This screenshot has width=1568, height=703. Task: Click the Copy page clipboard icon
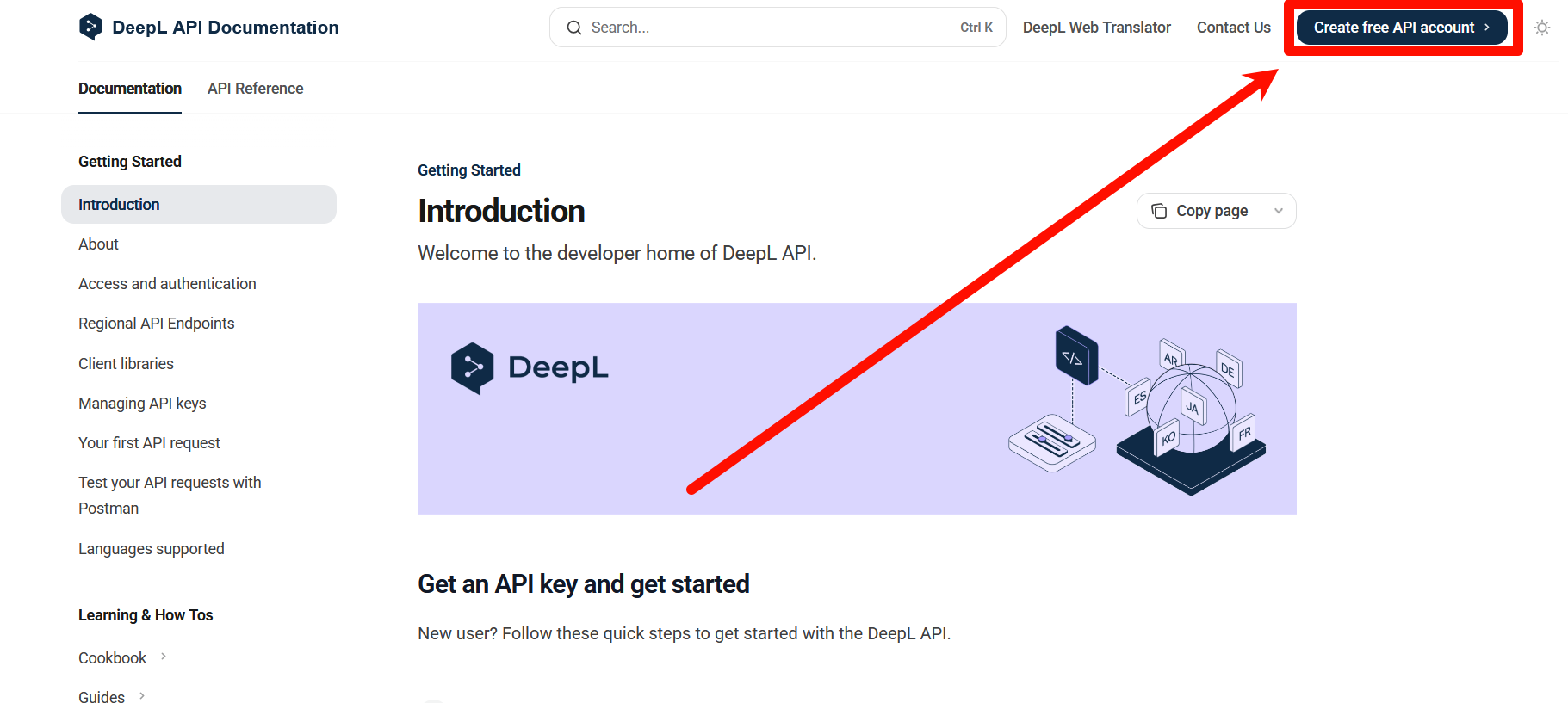[1159, 211]
